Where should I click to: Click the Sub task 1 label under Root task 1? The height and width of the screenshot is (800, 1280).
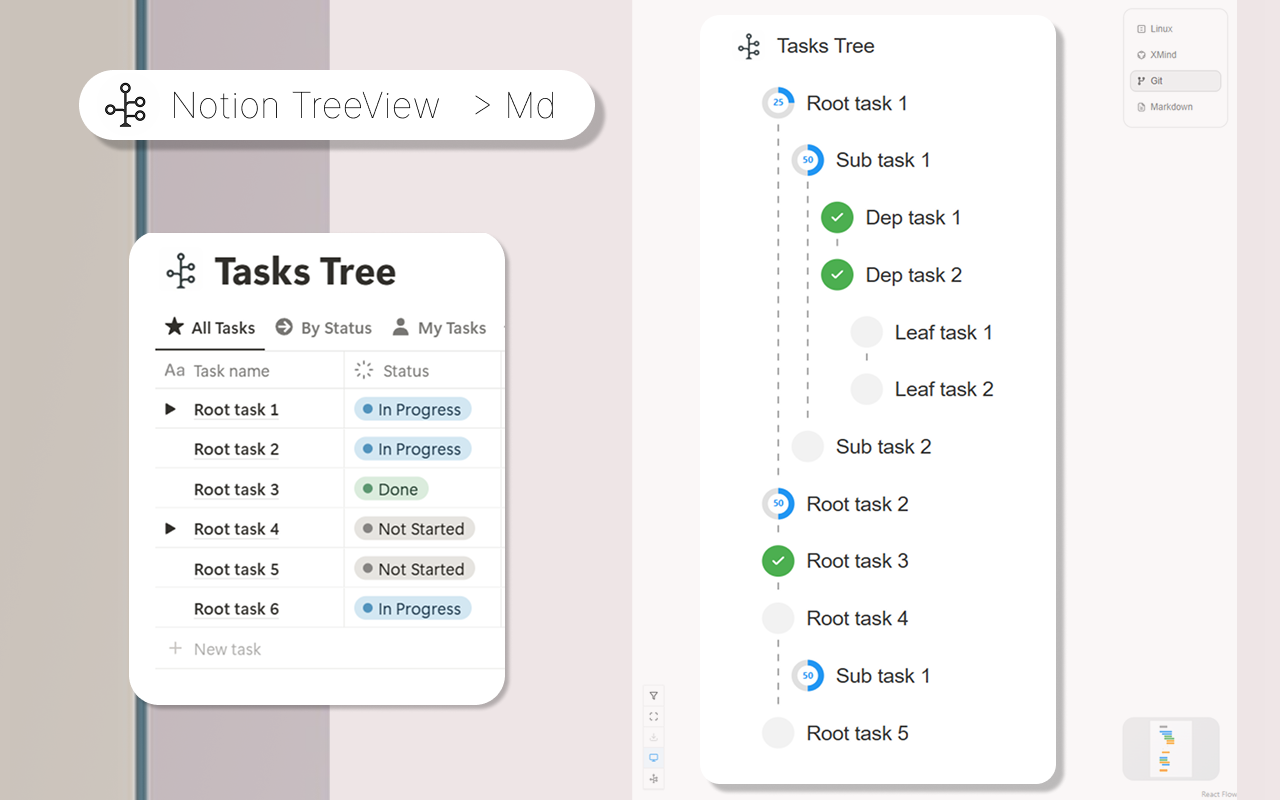tap(883, 160)
